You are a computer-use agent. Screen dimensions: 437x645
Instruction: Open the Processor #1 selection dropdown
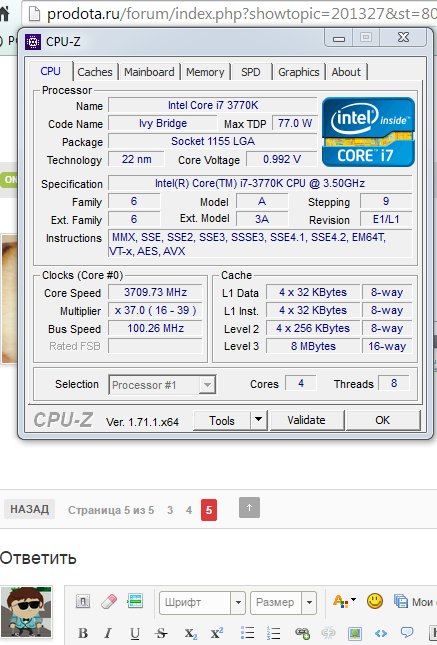click(x=162, y=385)
